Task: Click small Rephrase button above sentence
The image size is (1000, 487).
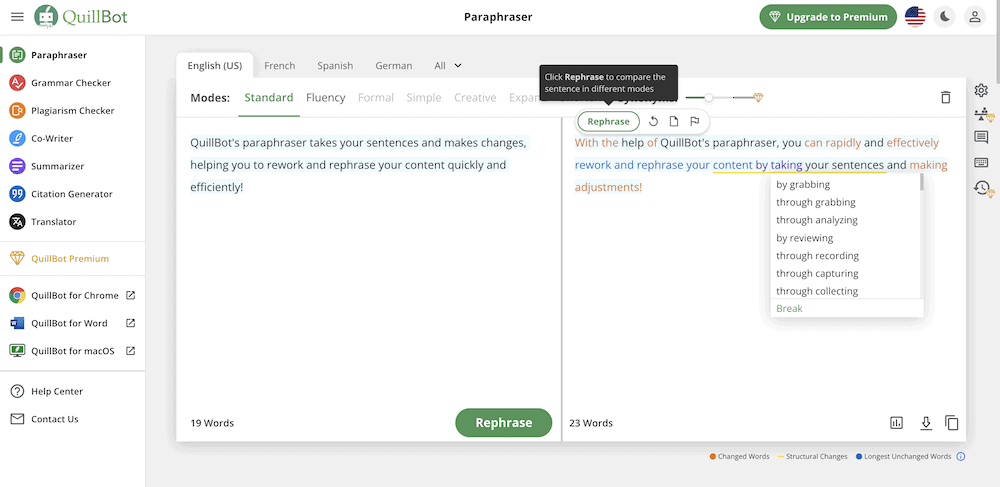Action: 608,122
